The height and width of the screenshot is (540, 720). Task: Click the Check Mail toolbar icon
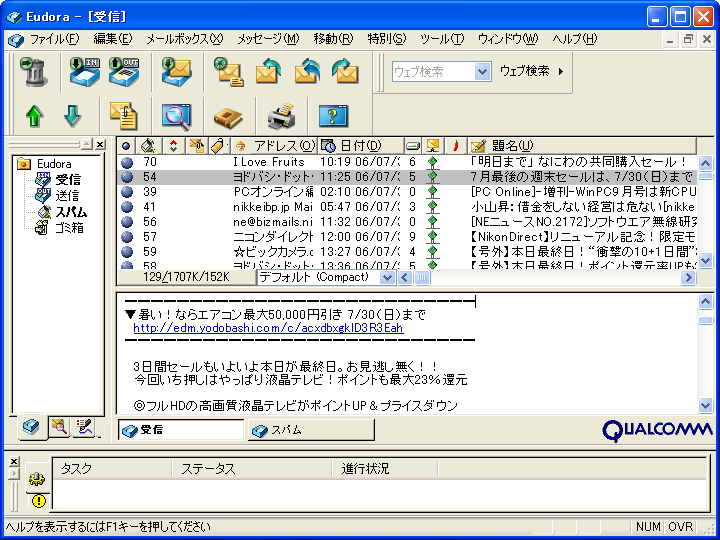point(177,72)
